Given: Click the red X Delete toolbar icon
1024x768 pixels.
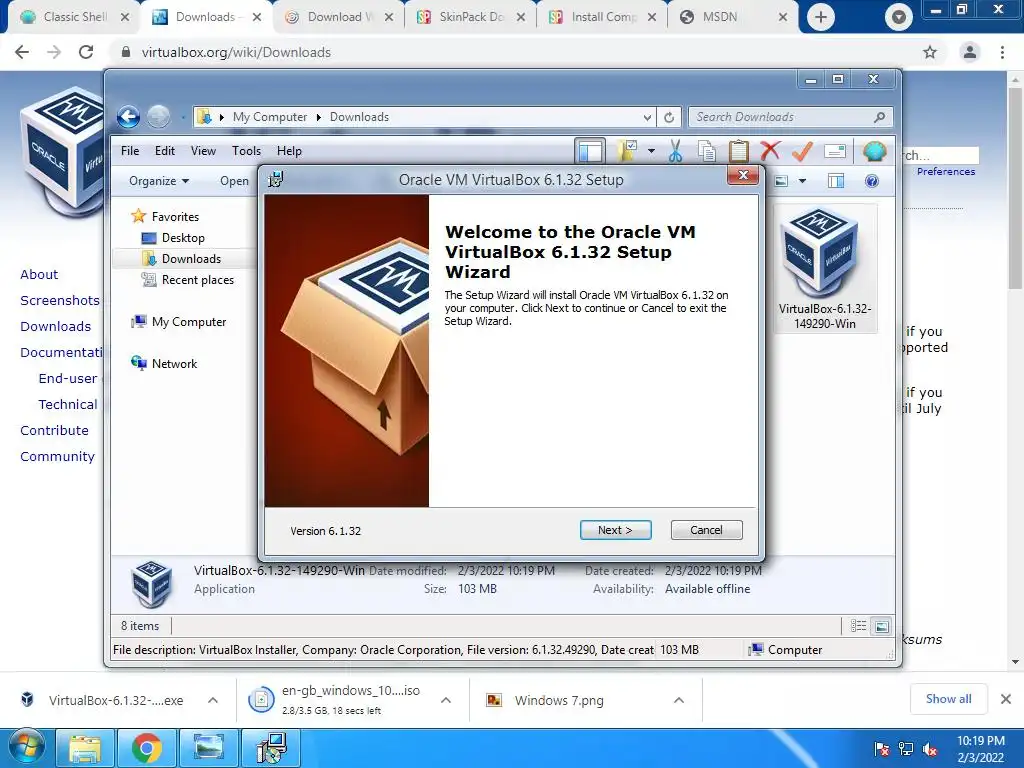Looking at the screenshot, I should (x=771, y=151).
